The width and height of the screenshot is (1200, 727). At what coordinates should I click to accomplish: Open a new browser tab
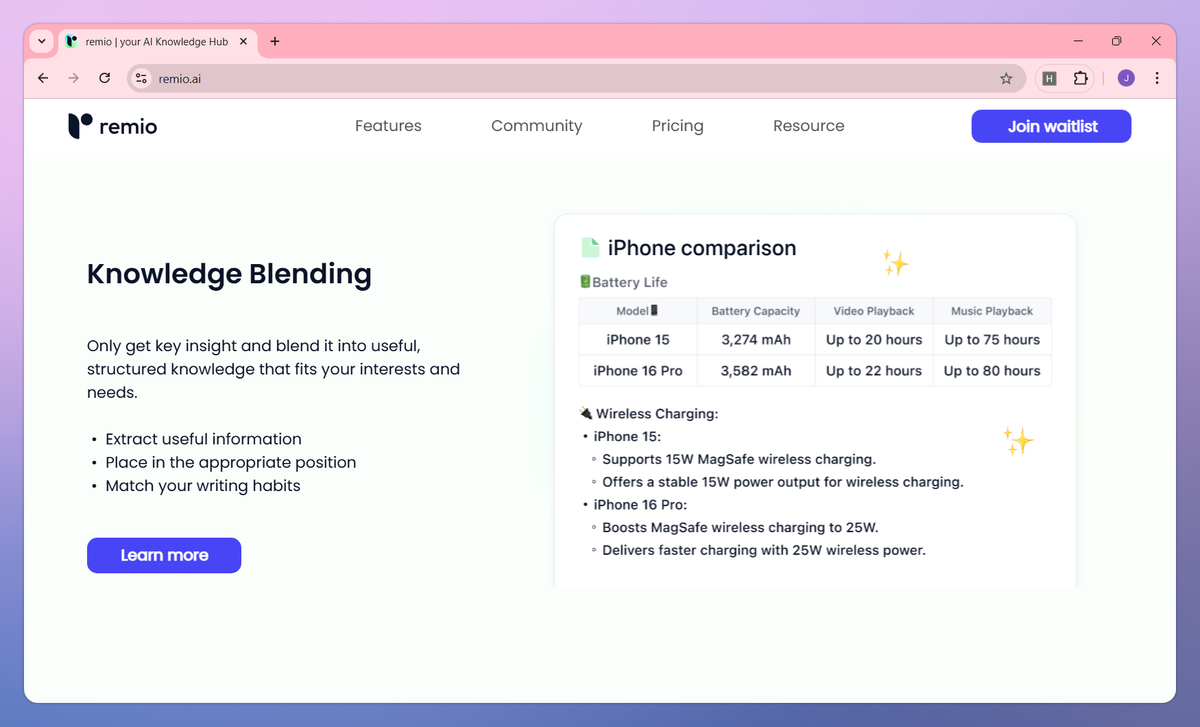coord(275,41)
